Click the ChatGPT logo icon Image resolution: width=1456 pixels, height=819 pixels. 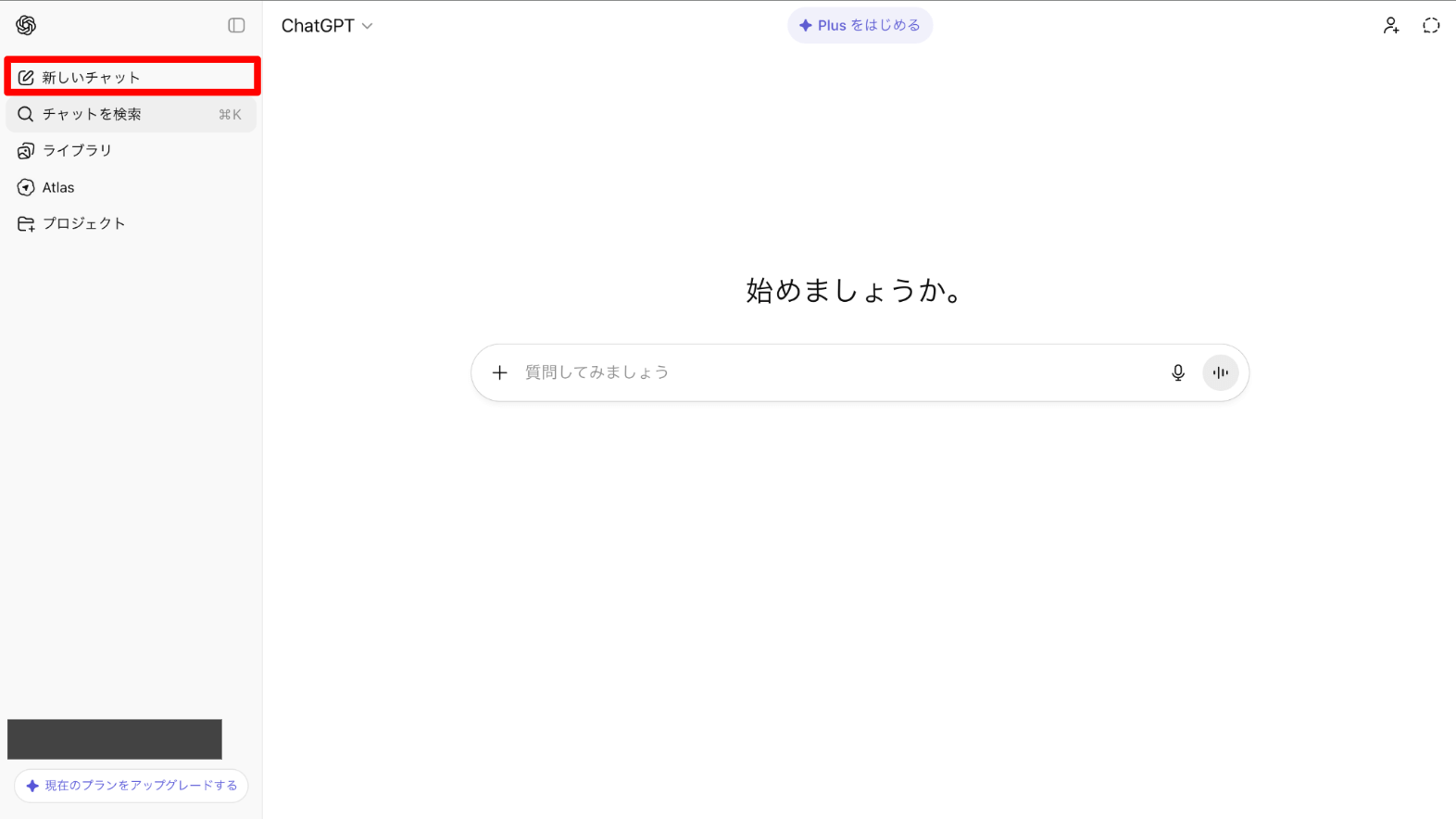pos(26,25)
